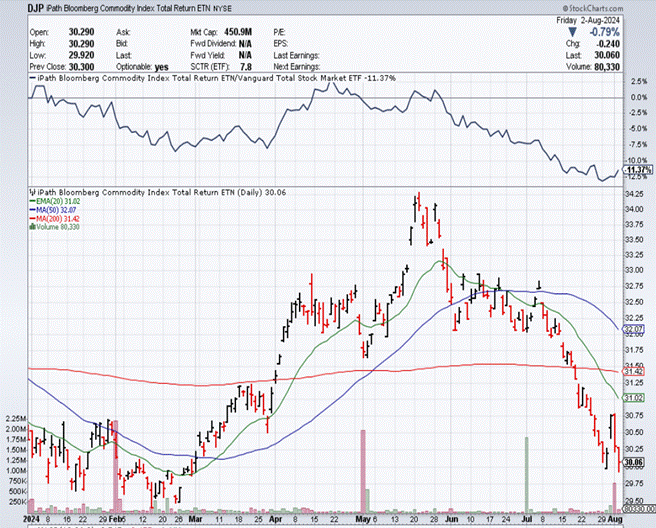
Task: Click the Fwd Yield label
Action: point(207,55)
